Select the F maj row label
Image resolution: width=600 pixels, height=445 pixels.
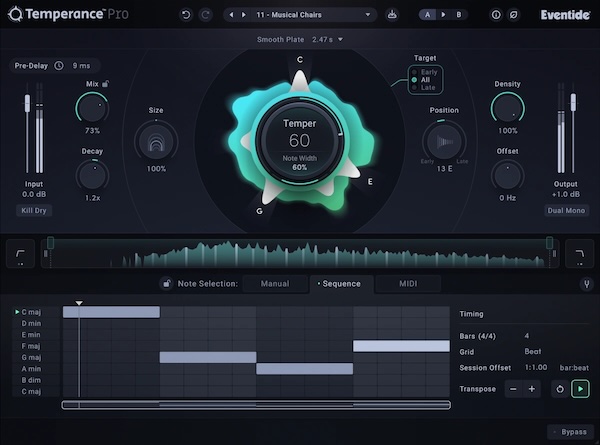(31, 346)
